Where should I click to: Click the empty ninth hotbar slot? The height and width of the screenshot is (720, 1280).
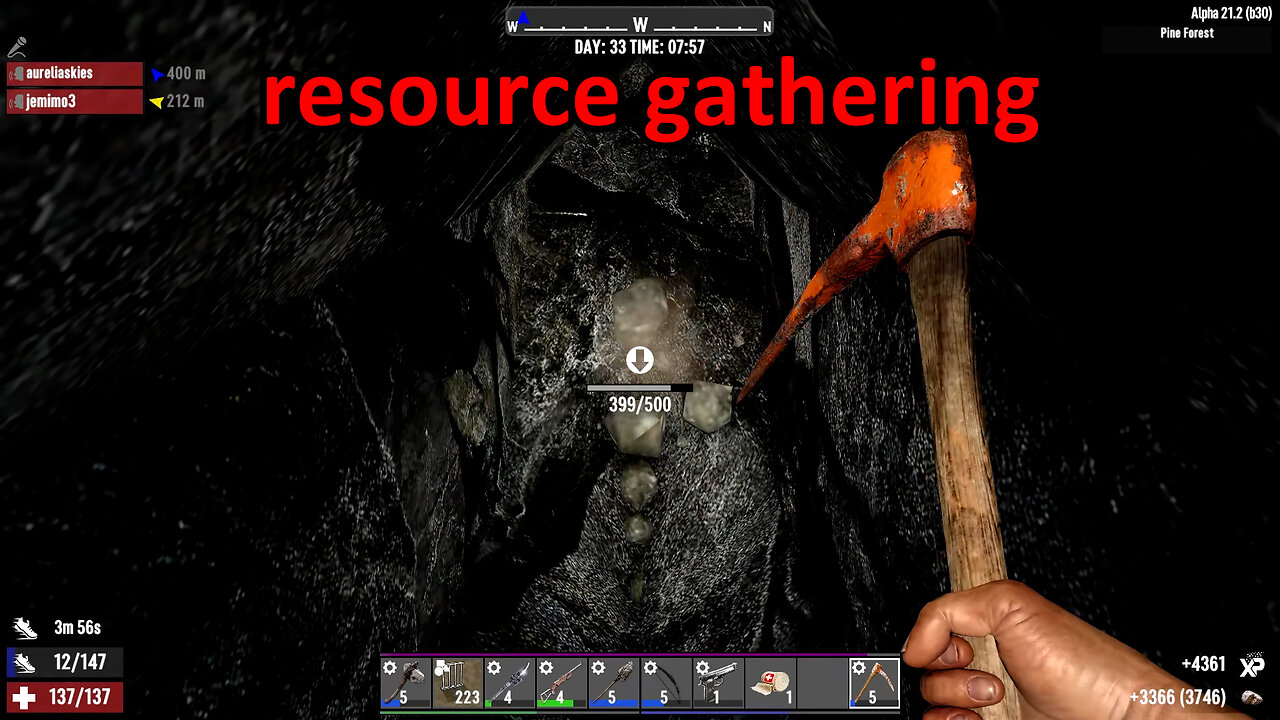click(822, 683)
